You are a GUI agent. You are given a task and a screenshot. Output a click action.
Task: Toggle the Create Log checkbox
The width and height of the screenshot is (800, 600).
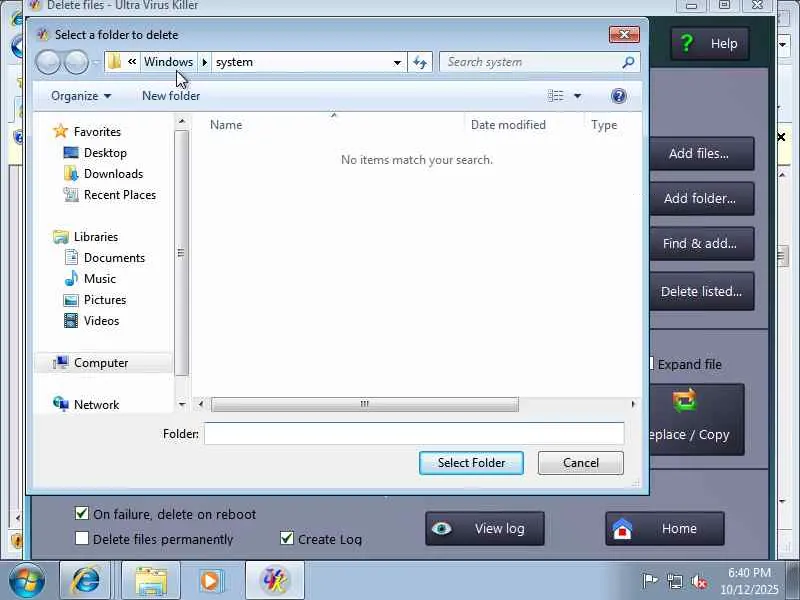[x=287, y=538]
